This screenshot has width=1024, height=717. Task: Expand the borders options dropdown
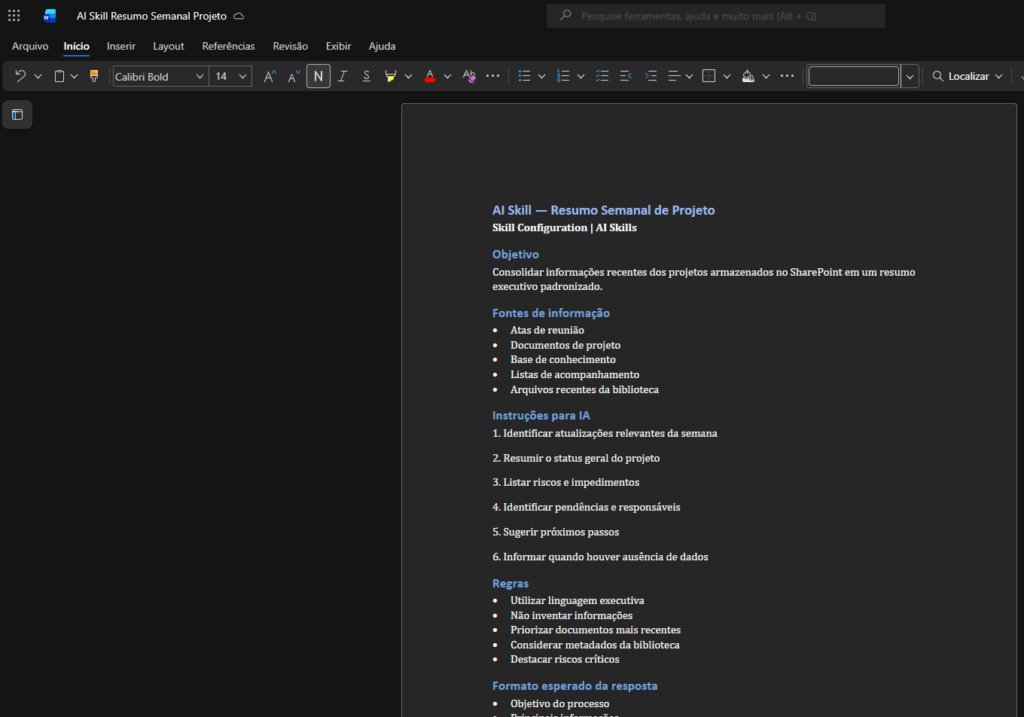coord(727,76)
